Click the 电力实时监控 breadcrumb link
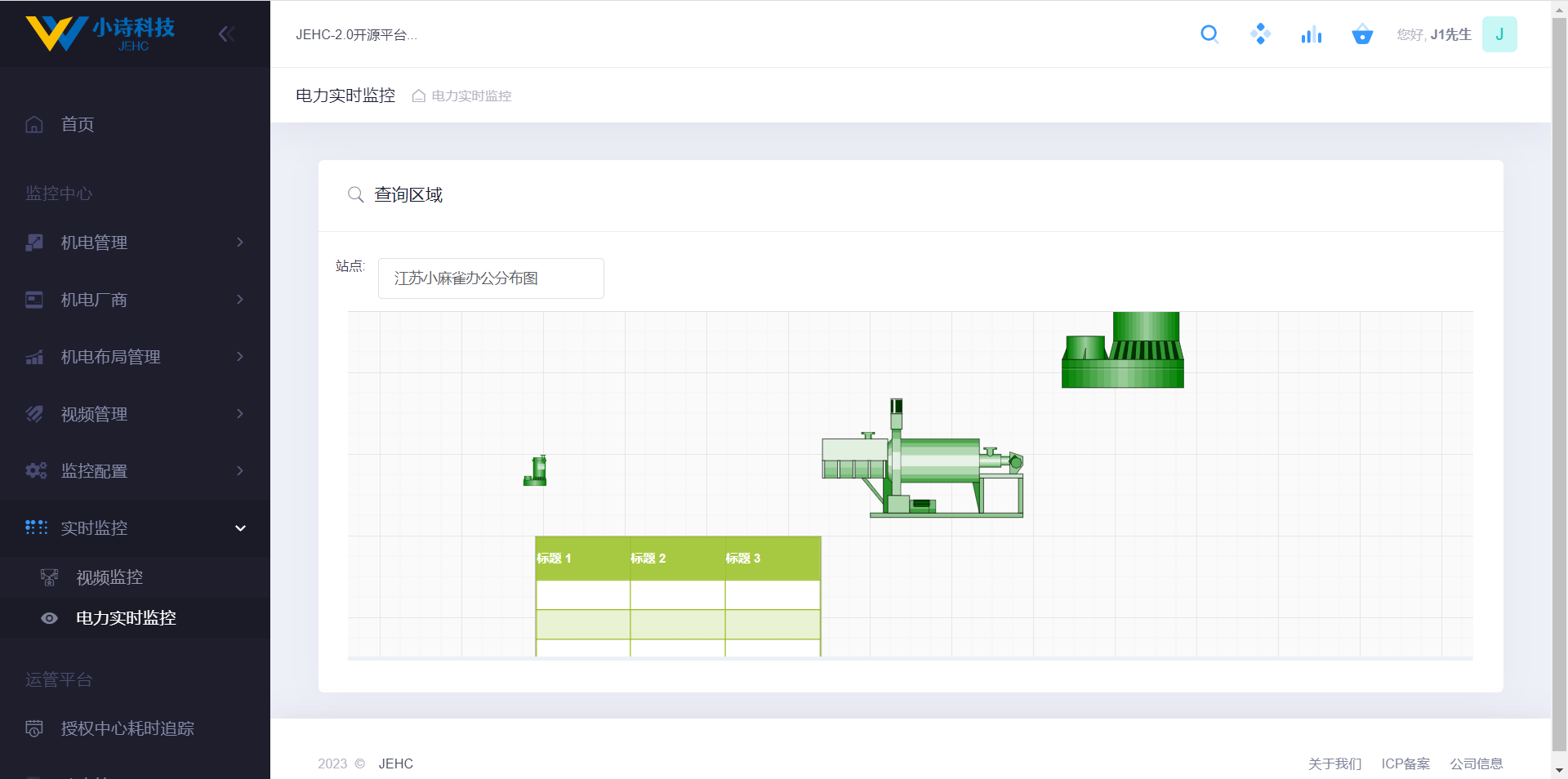Image resolution: width=1568 pixels, height=779 pixels. [x=471, y=96]
